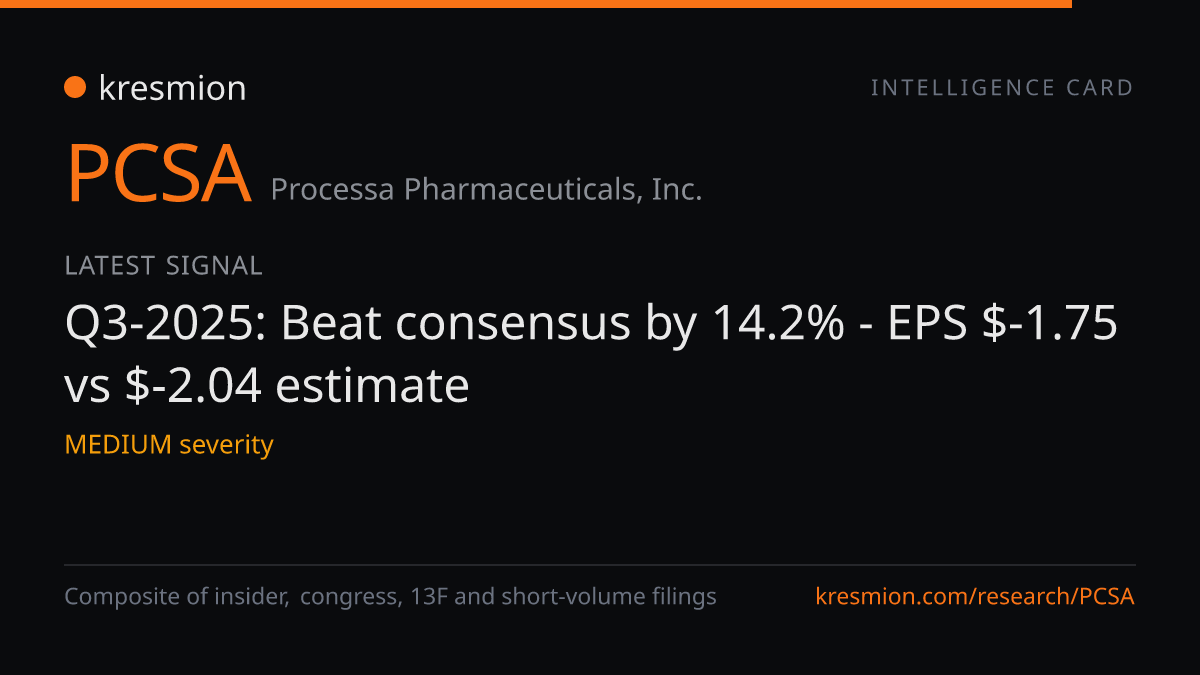The width and height of the screenshot is (1200, 675).
Task: Click the LATEST SIGNAL heading
Action: [x=163, y=265]
